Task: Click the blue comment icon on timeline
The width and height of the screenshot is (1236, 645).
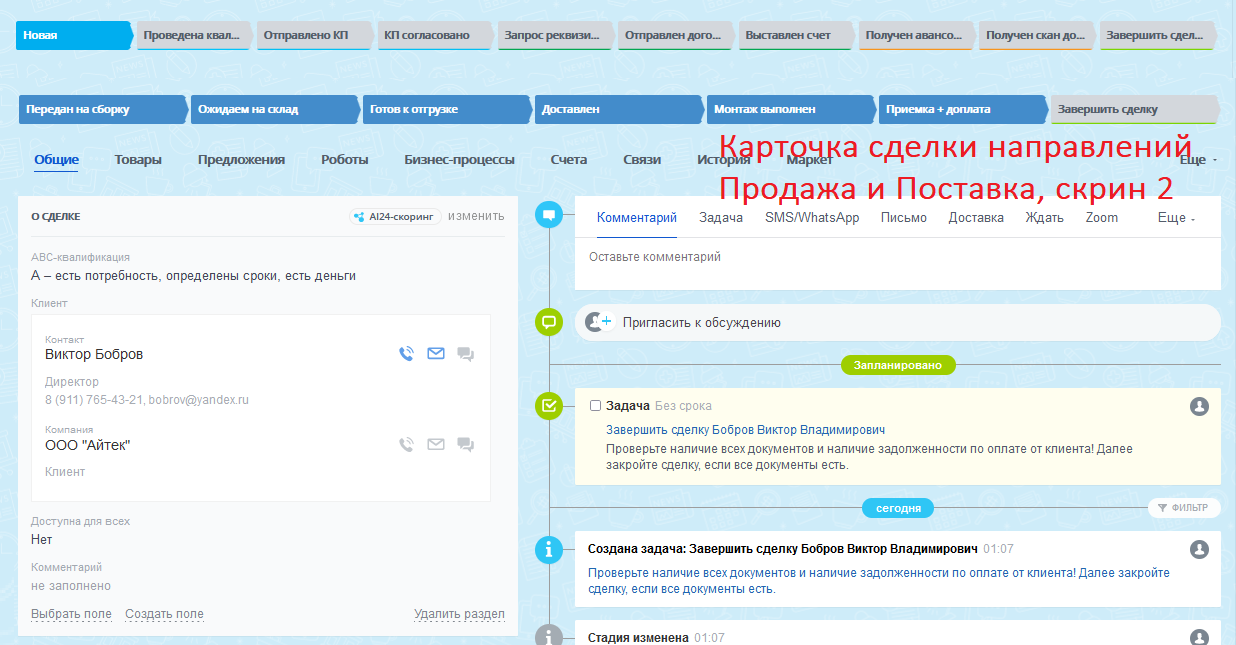Action: 548,215
